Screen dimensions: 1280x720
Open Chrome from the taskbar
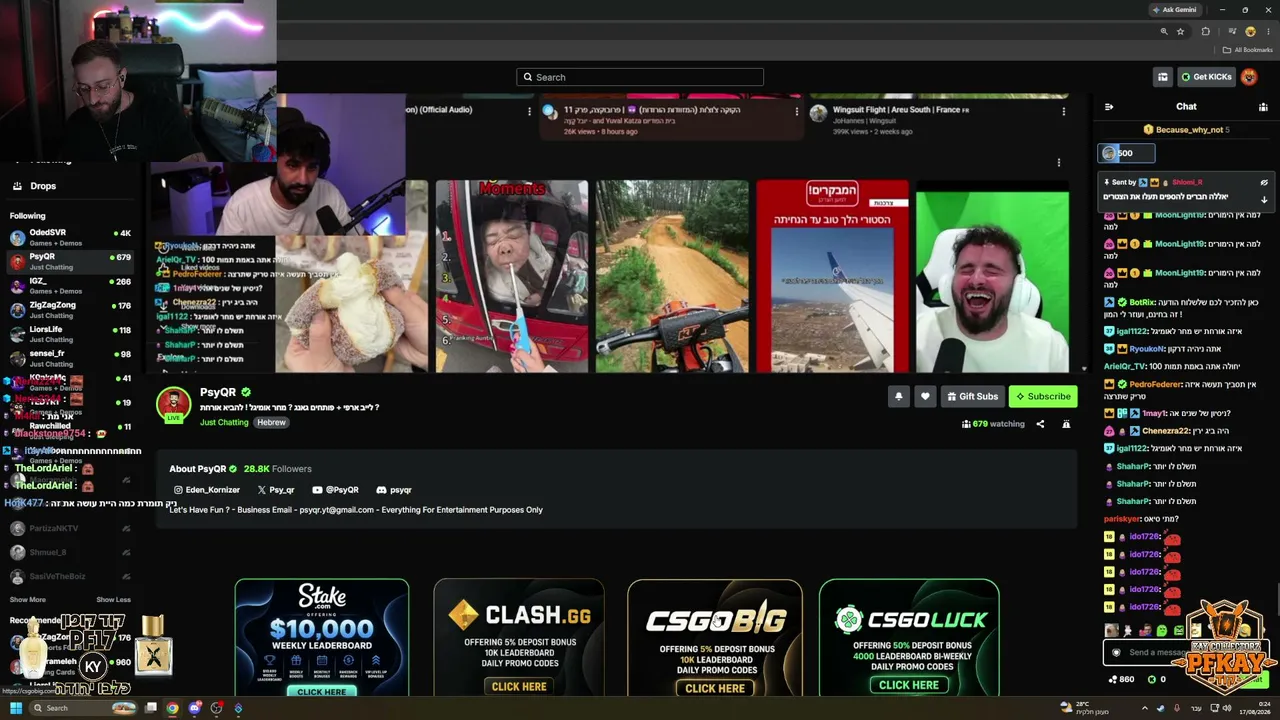tap(172, 708)
